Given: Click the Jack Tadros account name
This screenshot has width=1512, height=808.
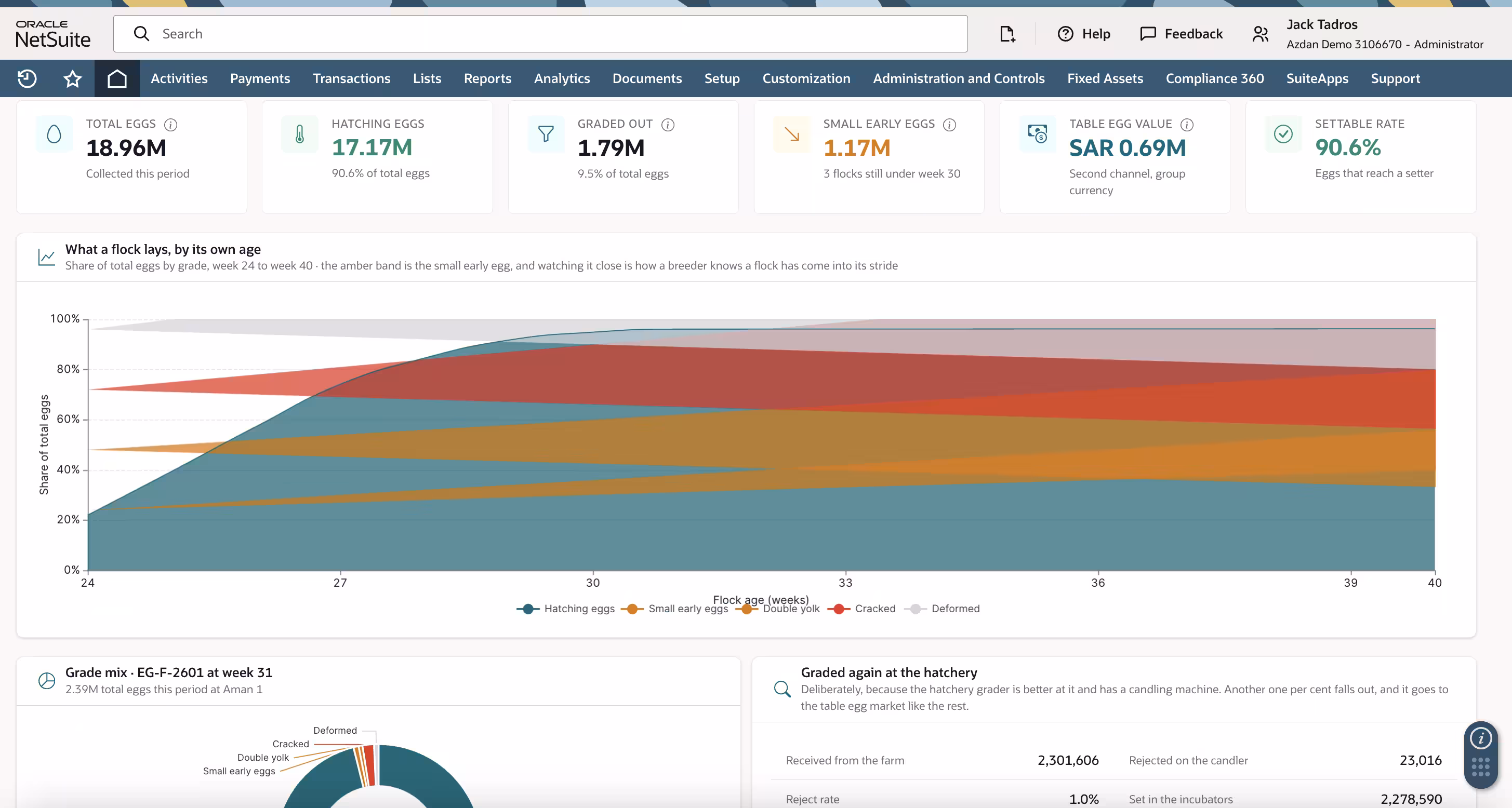Looking at the screenshot, I should [1322, 24].
